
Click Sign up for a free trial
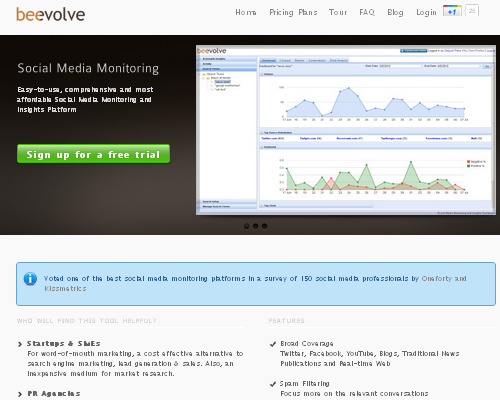pyautogui.click(x=93, y=154)
